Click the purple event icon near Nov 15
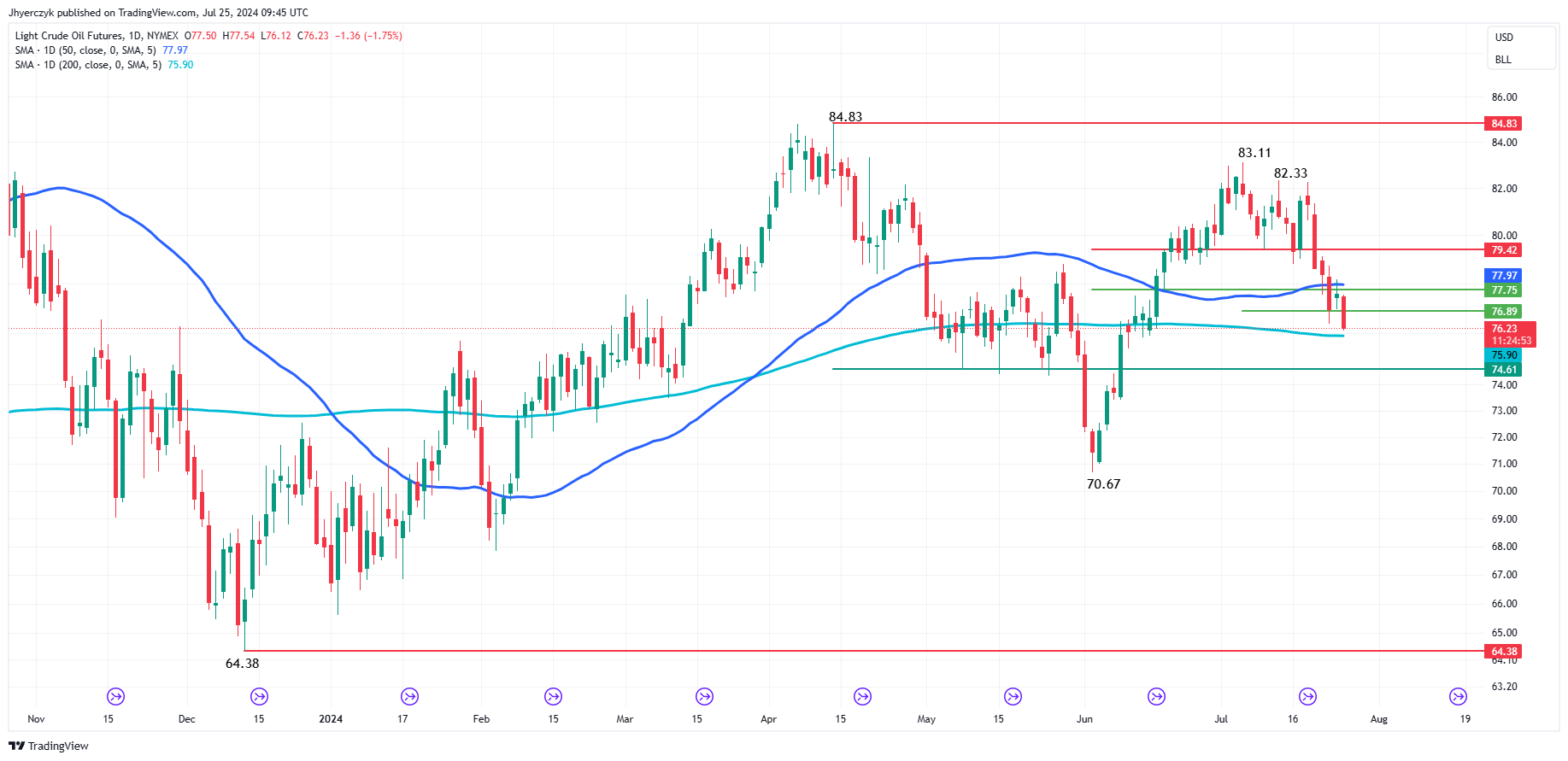The image size is (1568, 761). [115, 696]
